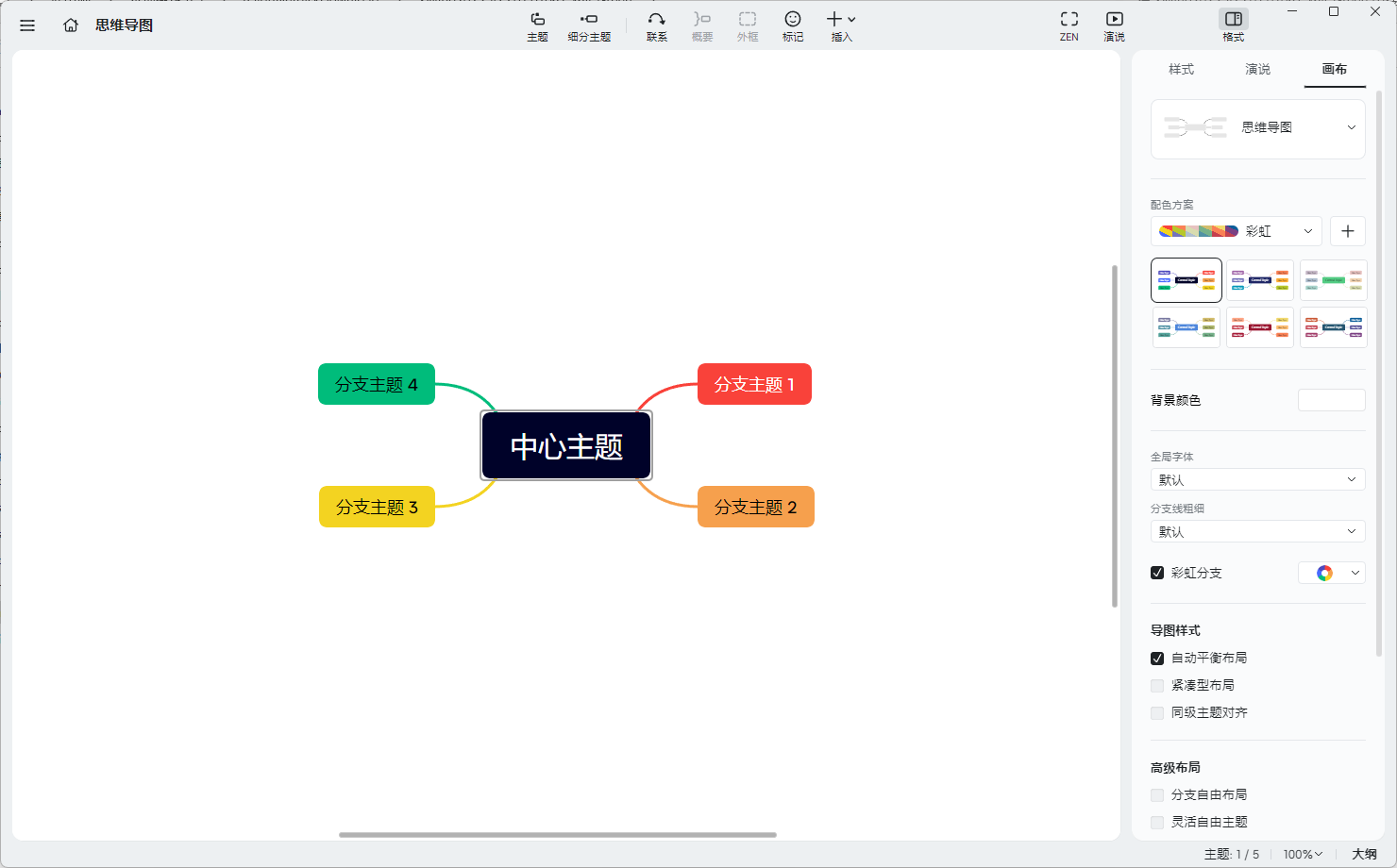Image resolution: width=1397 pixels, height=868 pixels.
Task: Enter ZEN mode
Action: coord(1069,25)
